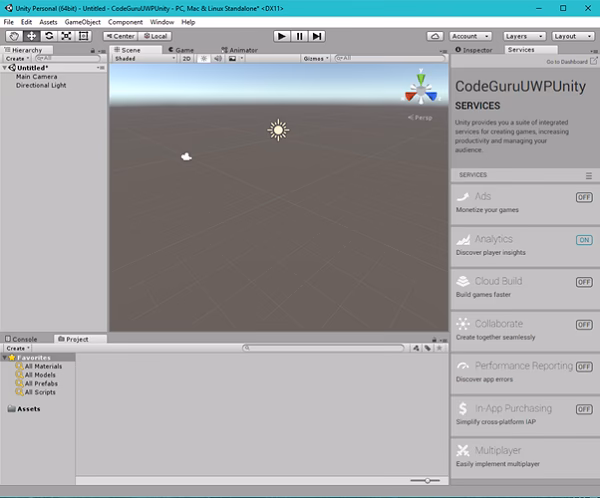600x498 pixels.
Task: Toggle scene lighting sun icon
Action: pyautogui.click(x=204, y=59)
